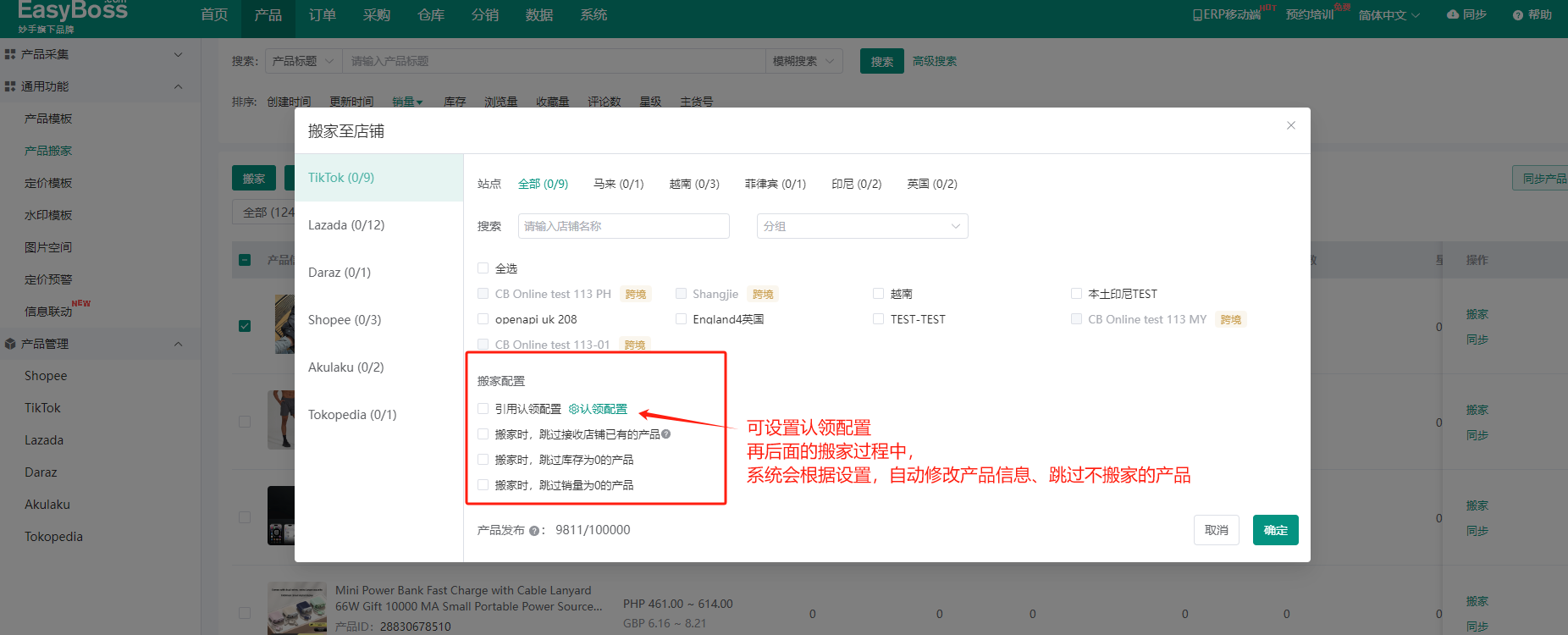Click 搬家 link in Mini Power Bank row
1568x635 pixels.
click(1477, 601)
